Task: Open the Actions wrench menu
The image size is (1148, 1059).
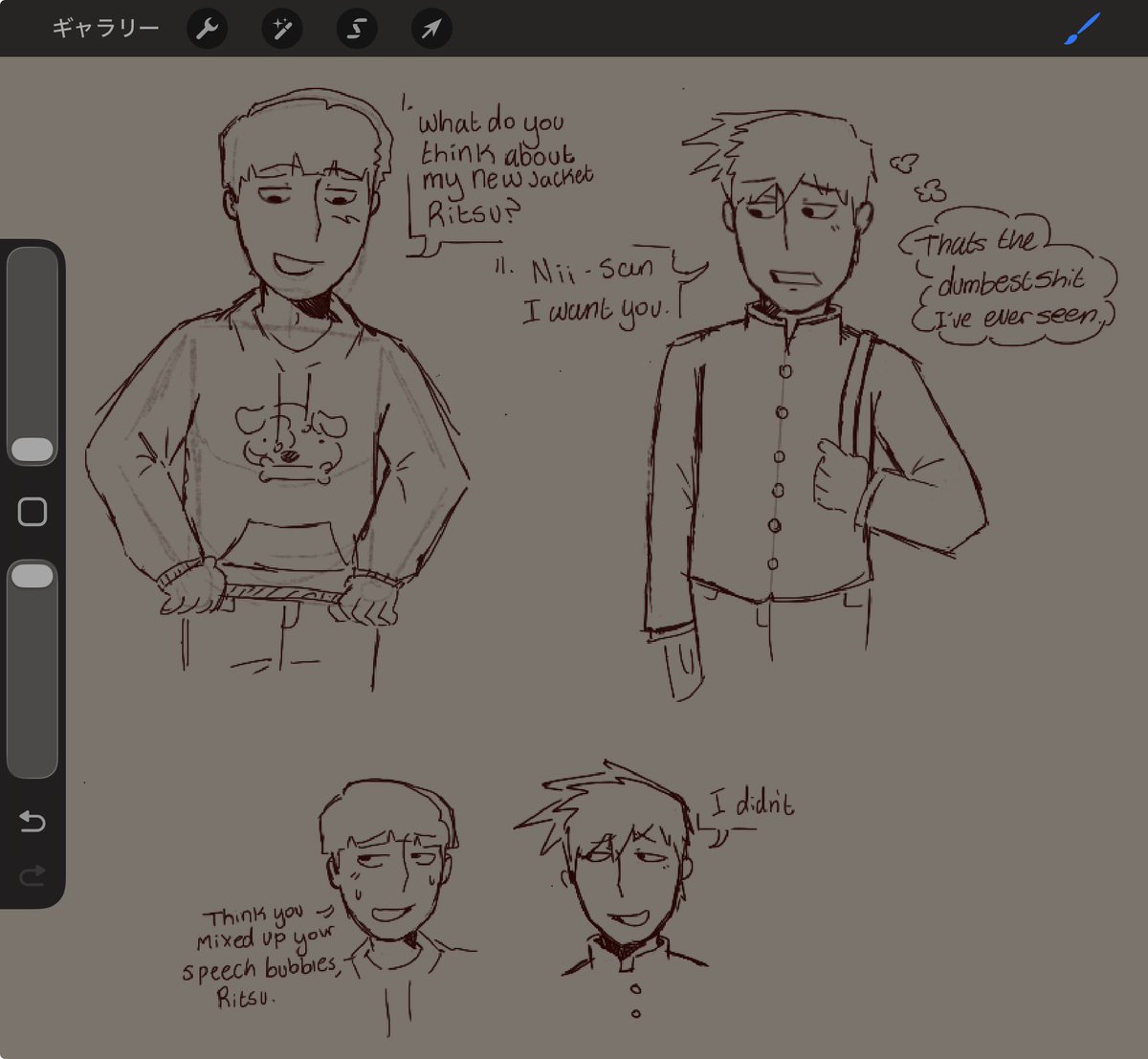Action: pyautogui.click(x=207, y=29)
